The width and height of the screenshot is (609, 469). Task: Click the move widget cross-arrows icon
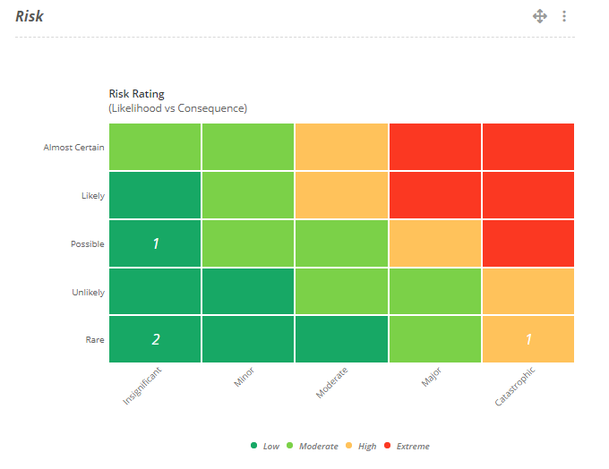pos(539,16)
